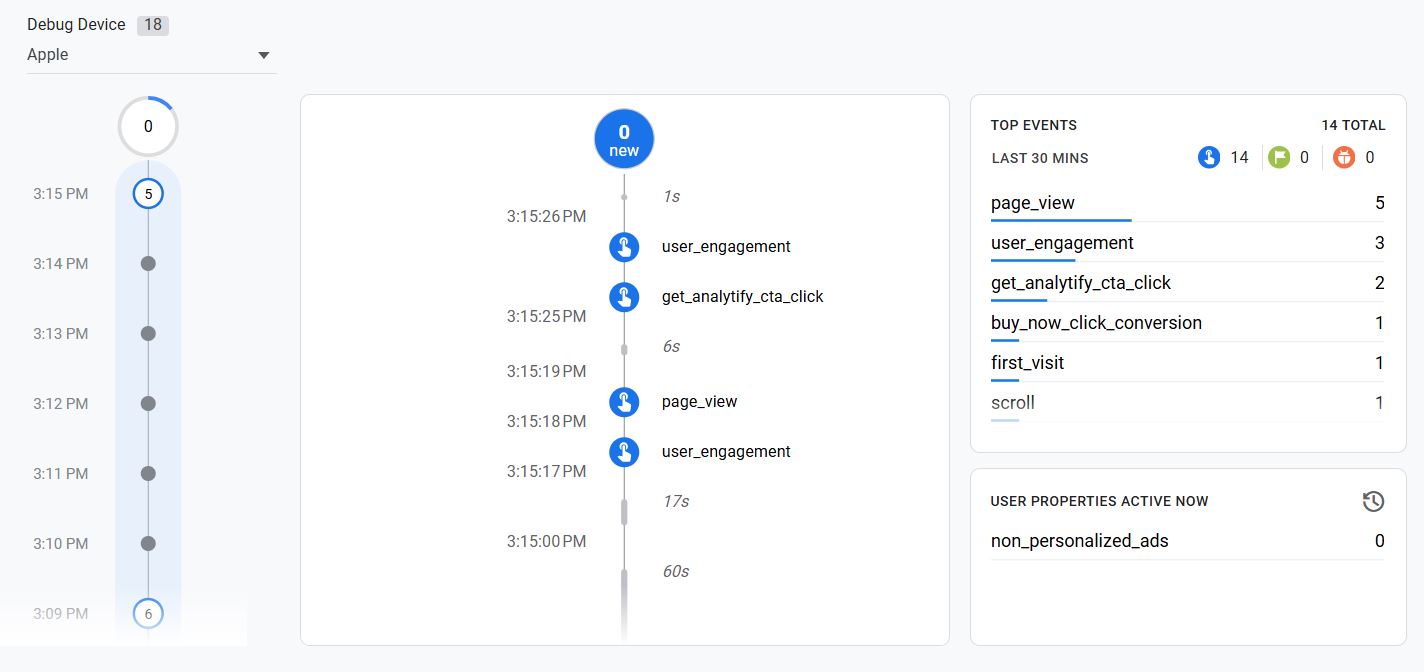
Task: Open the user properties history icon
Action: tap(1373, 501)
